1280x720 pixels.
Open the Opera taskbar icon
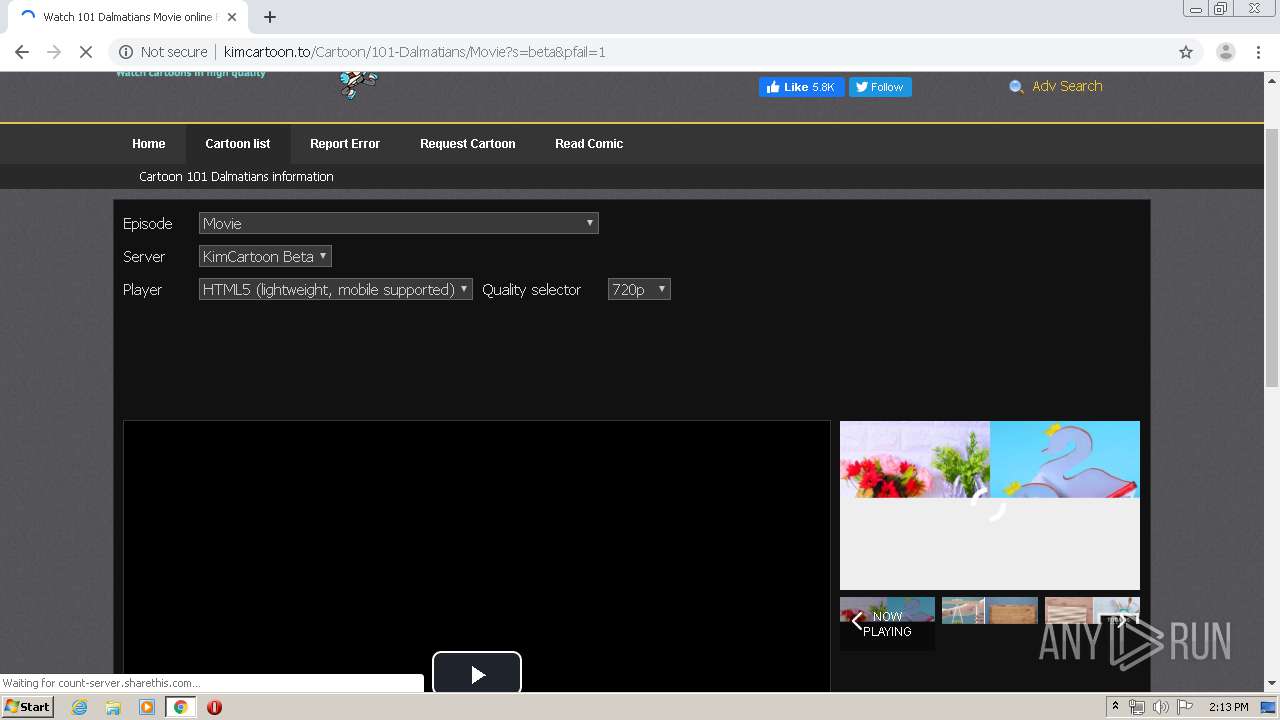click(x=214, y=707)
